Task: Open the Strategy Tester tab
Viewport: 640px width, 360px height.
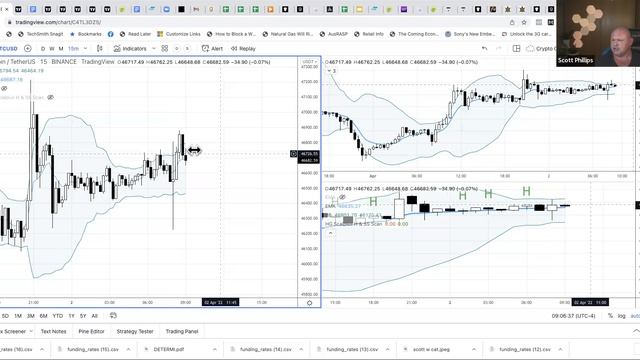Action: 135,331
